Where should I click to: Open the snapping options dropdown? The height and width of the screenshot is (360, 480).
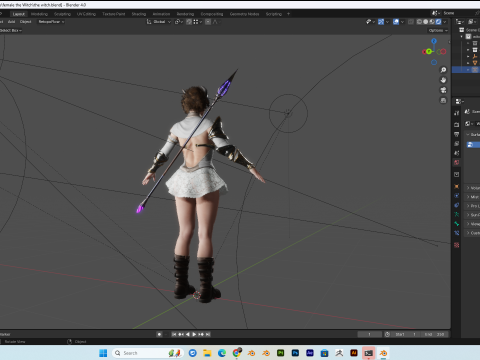pyautogui.click(x=198, y=22)
